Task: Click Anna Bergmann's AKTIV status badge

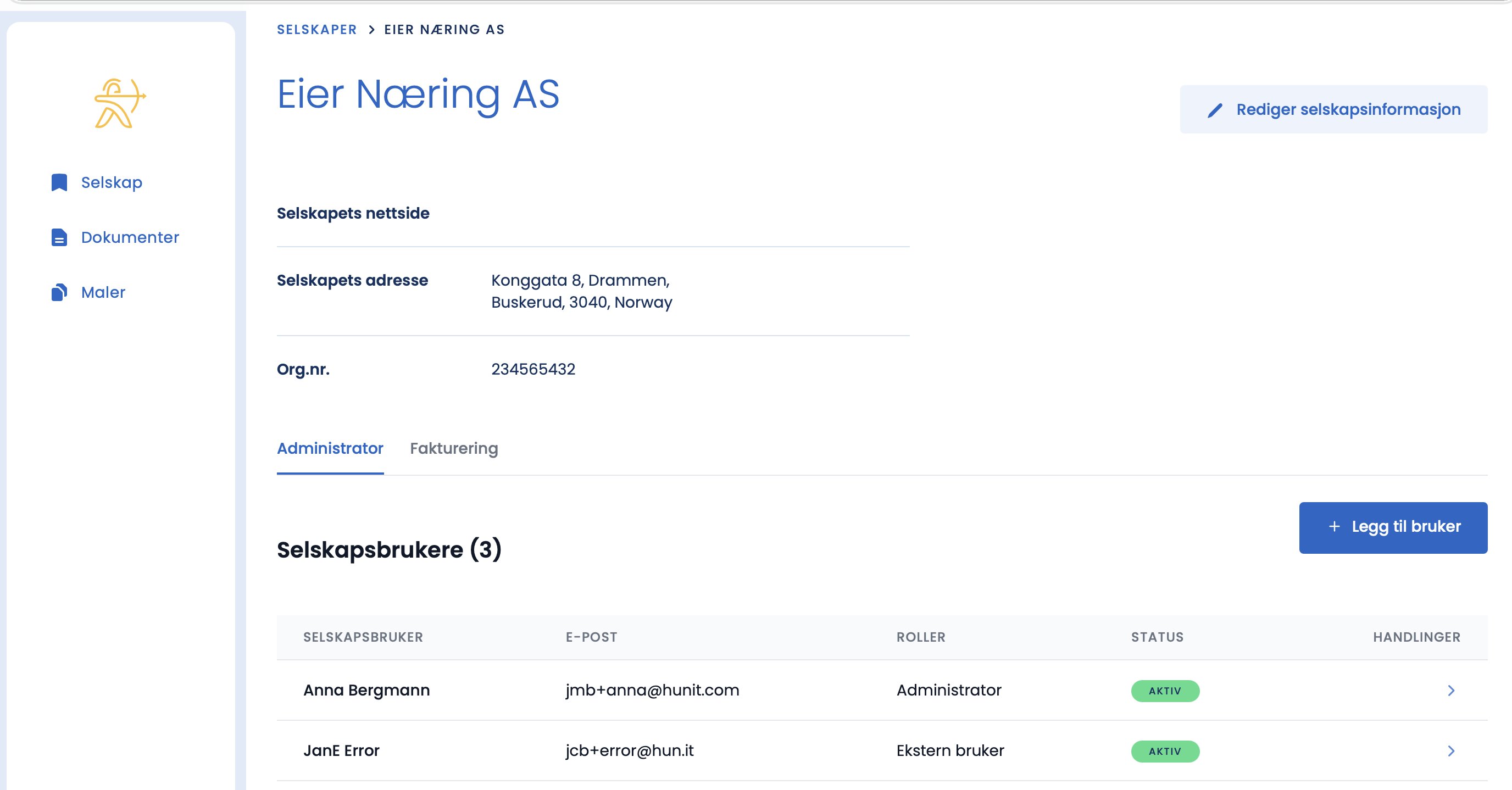Action: (1165, 691)
